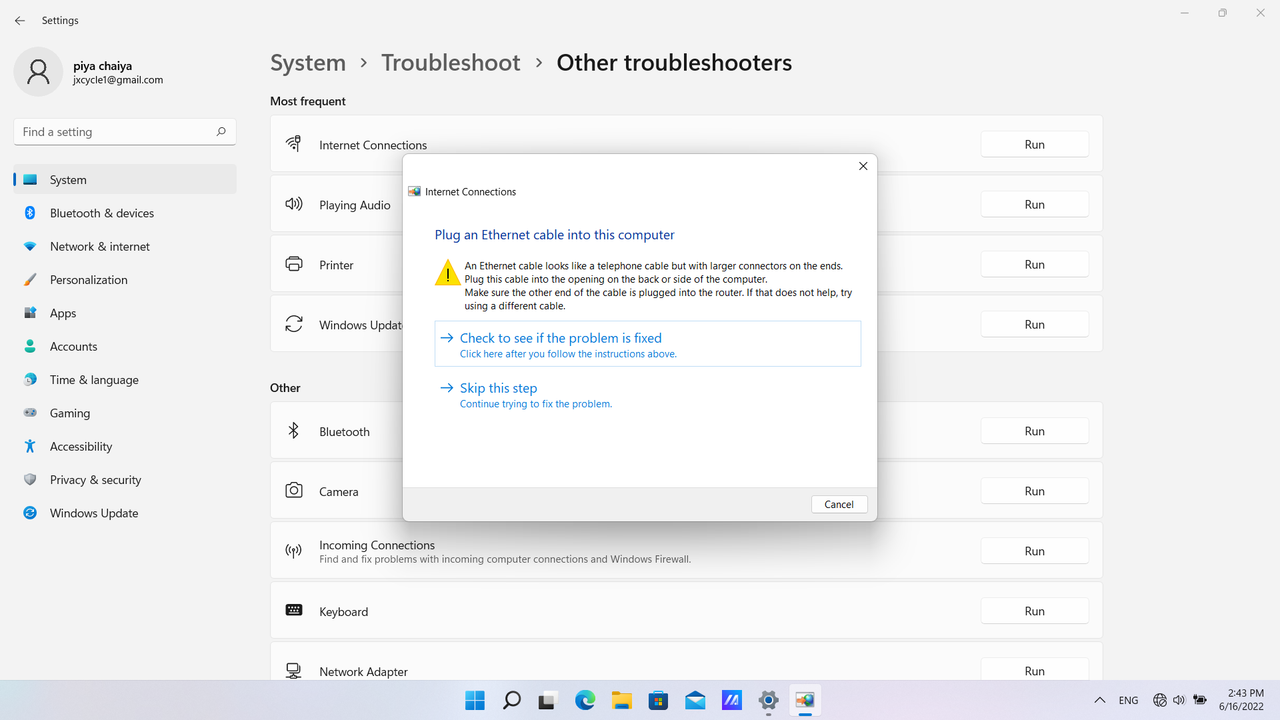Click the network status tray icon

(x=1159, y=700)
